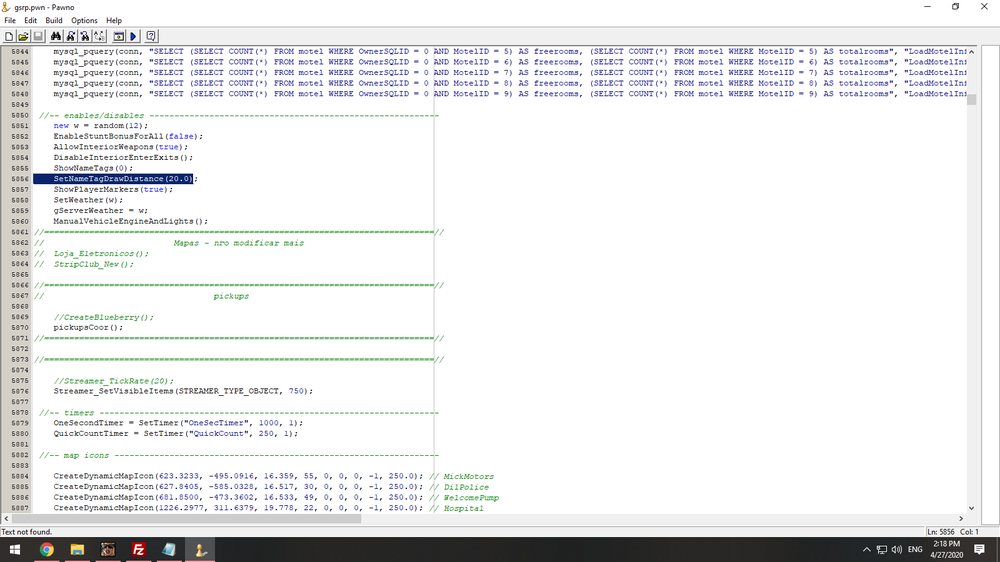This screenshot has height=562, width=1000.
Task: Click the Find Previous toolbar icon
Action: click(85, 36)
